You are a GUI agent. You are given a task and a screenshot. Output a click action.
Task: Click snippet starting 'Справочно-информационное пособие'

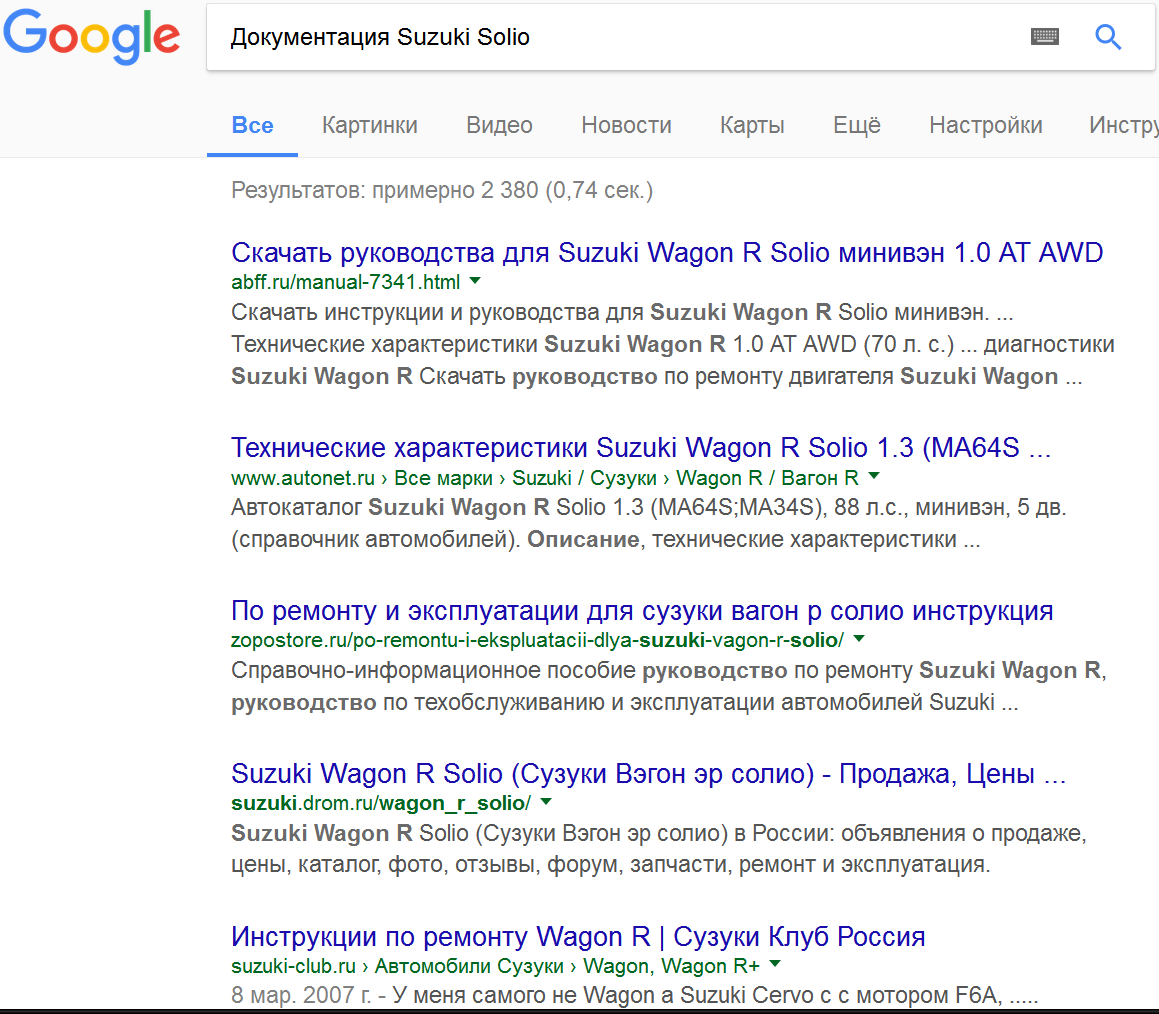669,686
